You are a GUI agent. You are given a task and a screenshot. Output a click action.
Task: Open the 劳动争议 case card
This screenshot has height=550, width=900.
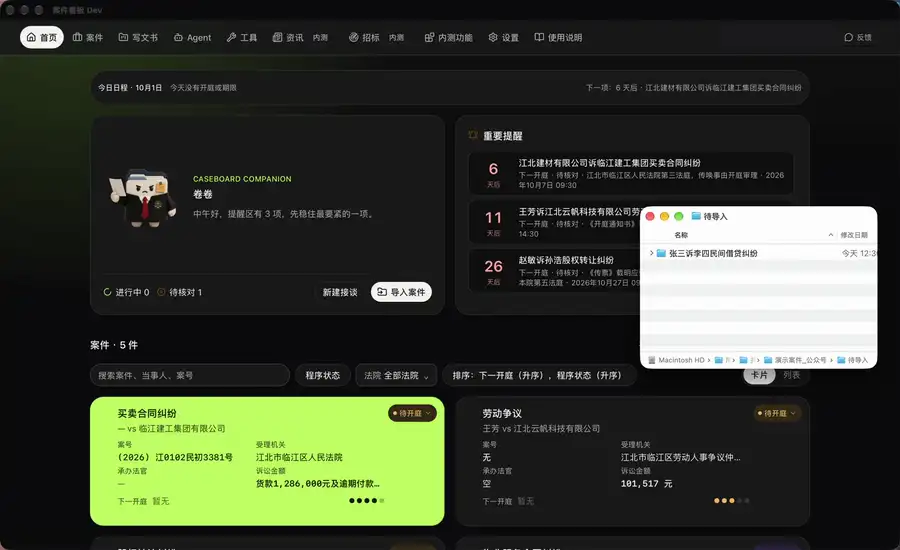tap(633, 460)
